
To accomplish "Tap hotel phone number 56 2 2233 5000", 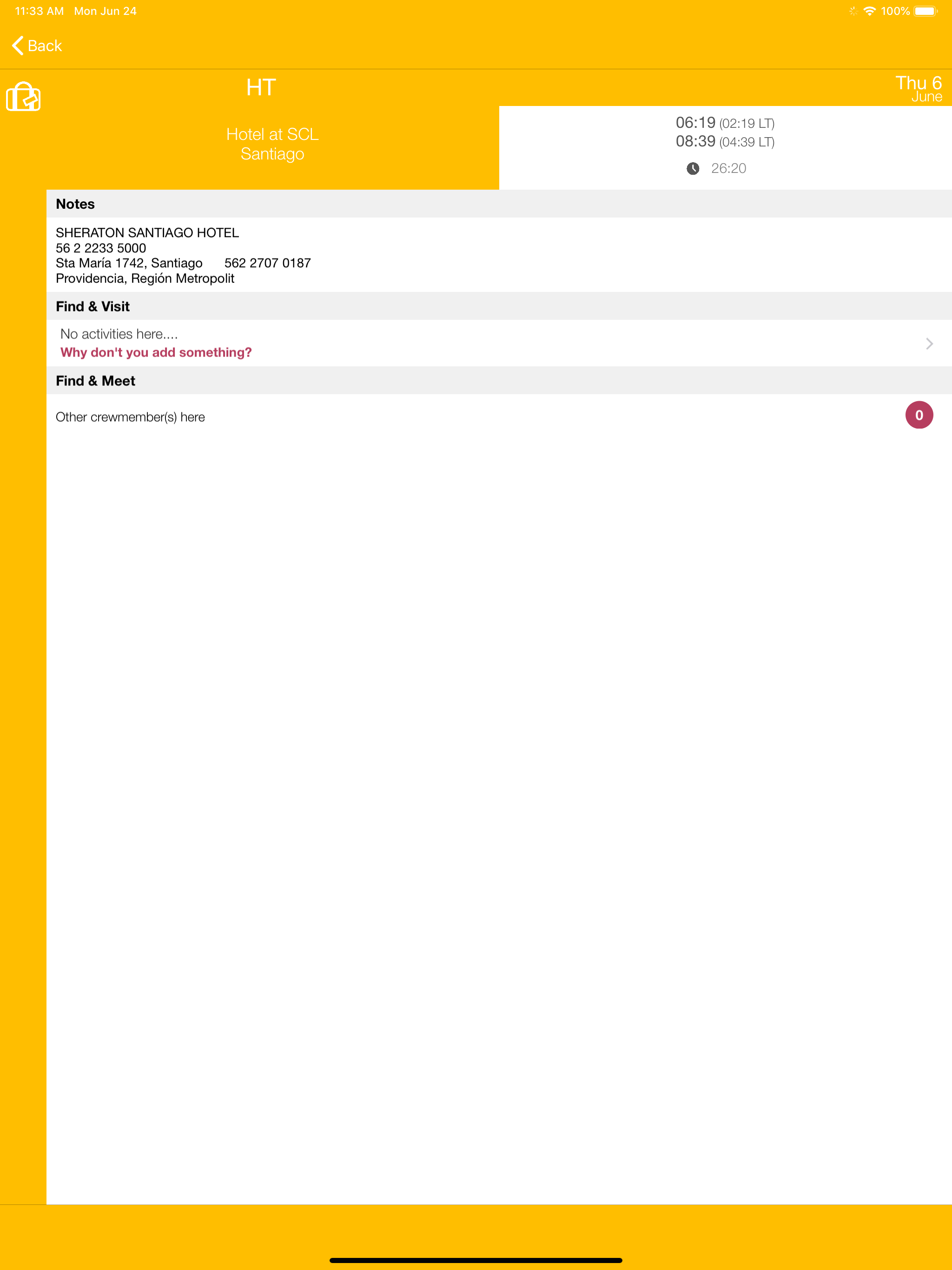I will (100, 248).
